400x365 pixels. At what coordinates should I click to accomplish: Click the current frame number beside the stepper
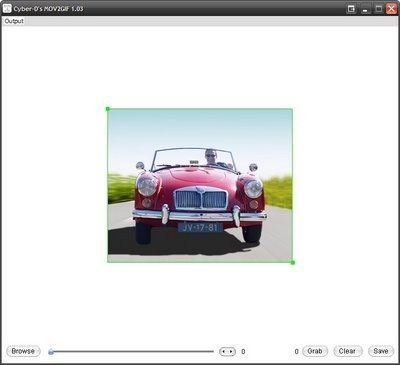pos(243,352)
